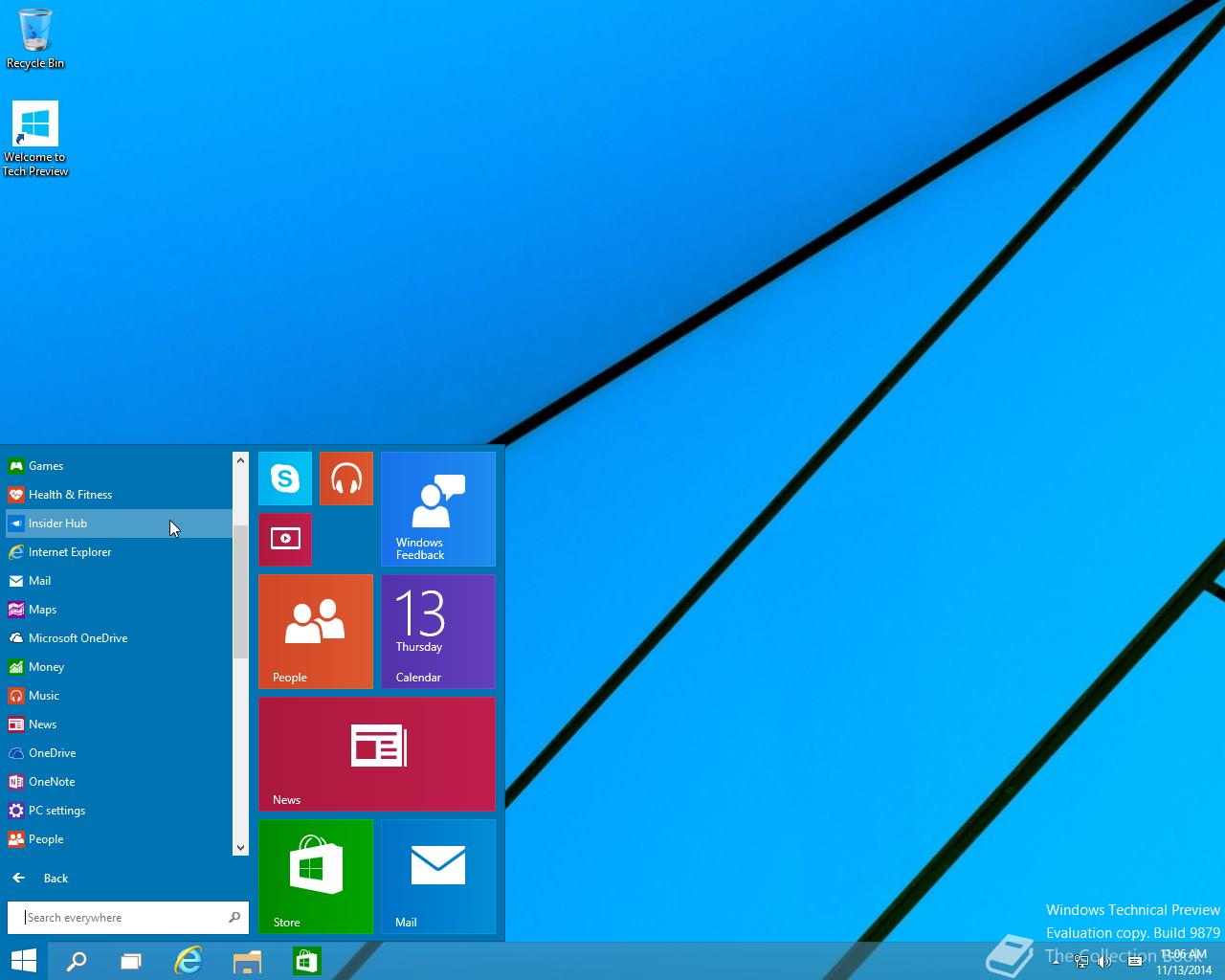
Task: Open the Store tile in Start menu
Action: (x=316, y=877)
